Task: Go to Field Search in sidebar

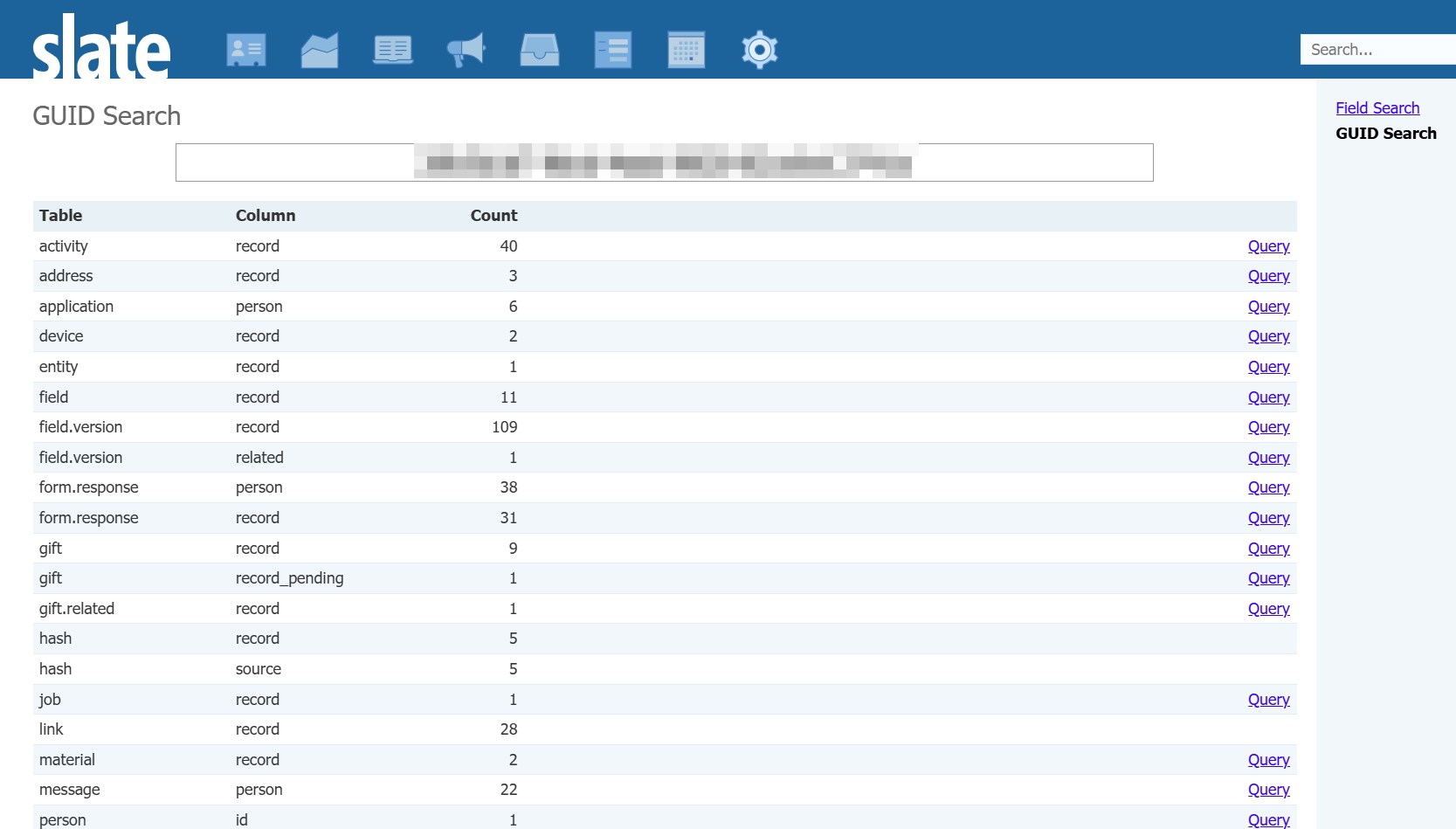Action: pos(1377,108)
